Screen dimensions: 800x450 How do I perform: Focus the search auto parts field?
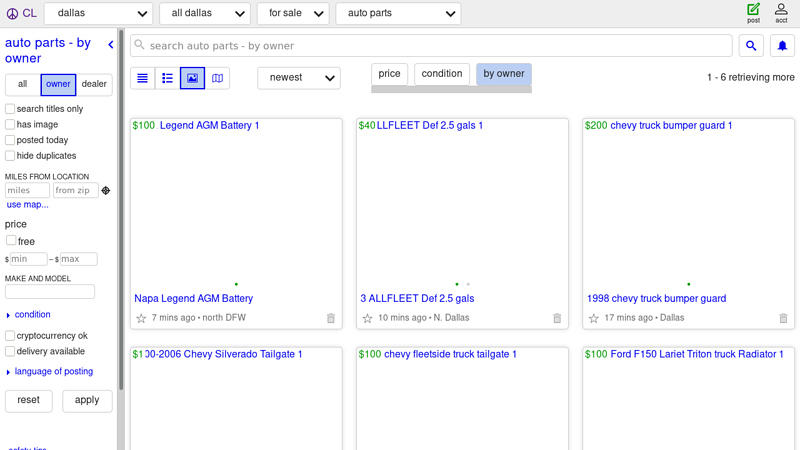[431, 46]
